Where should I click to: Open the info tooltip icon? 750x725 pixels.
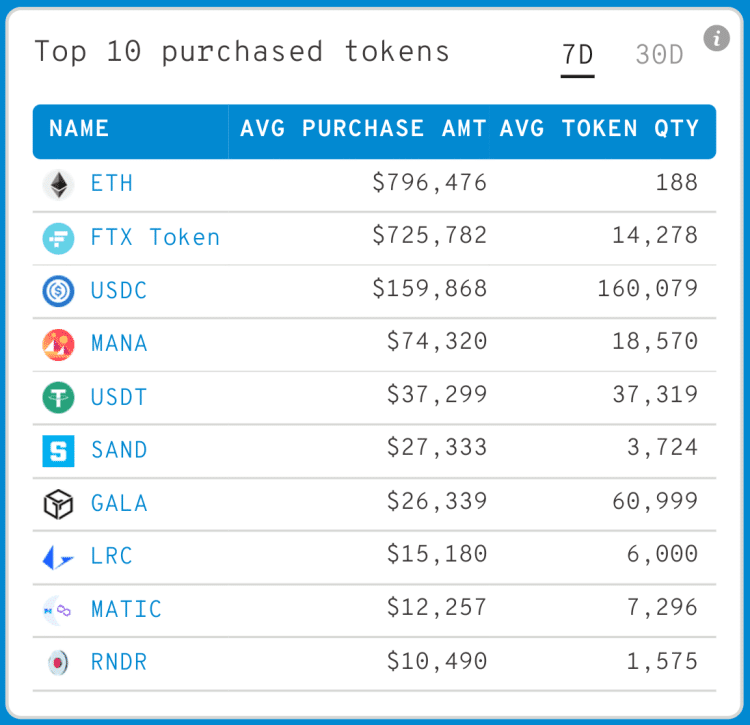pos(716,39)
